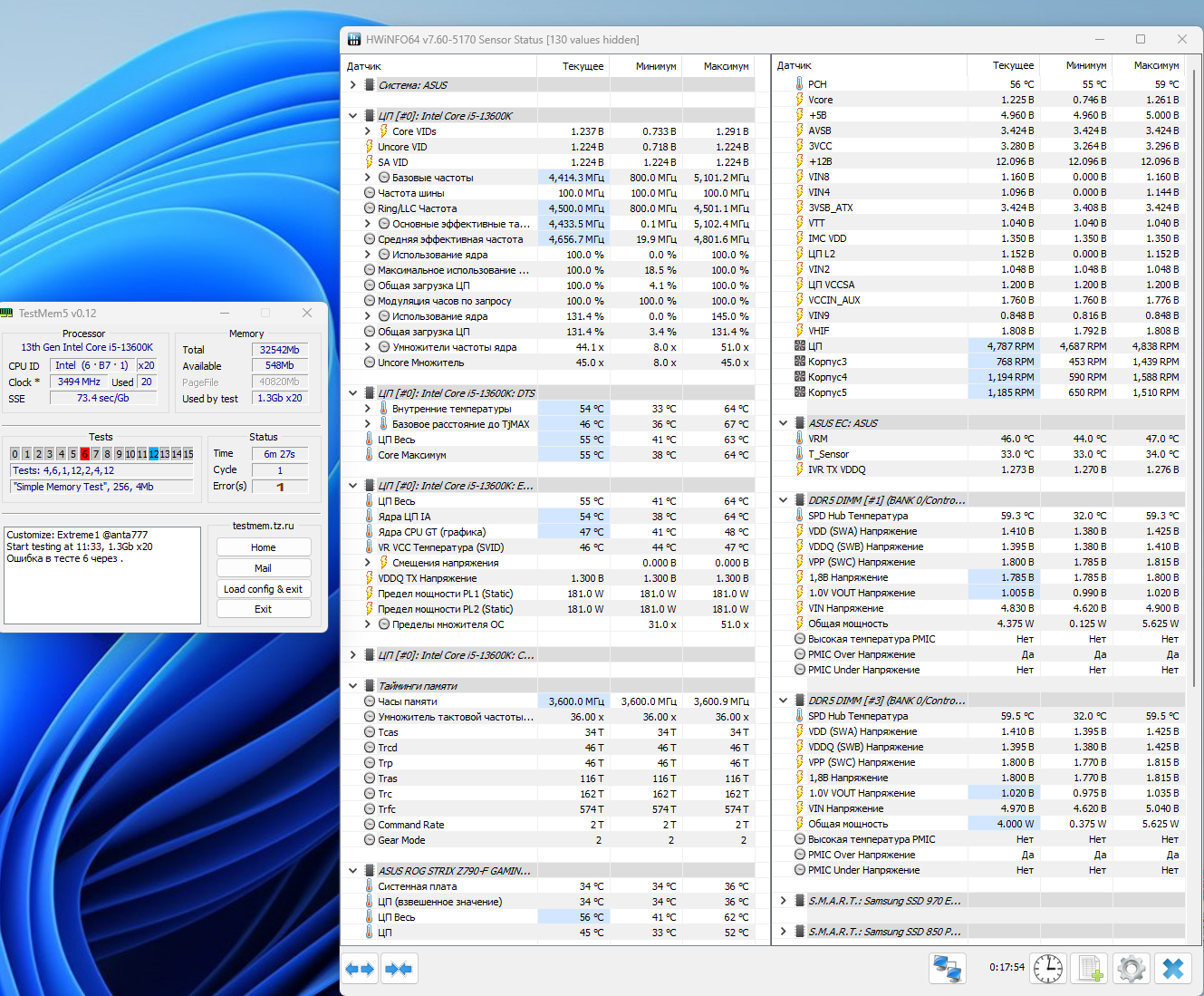1204x996 pixels.
Task: Expand the Умножители частоты ядра row
Action: (368, 347)
